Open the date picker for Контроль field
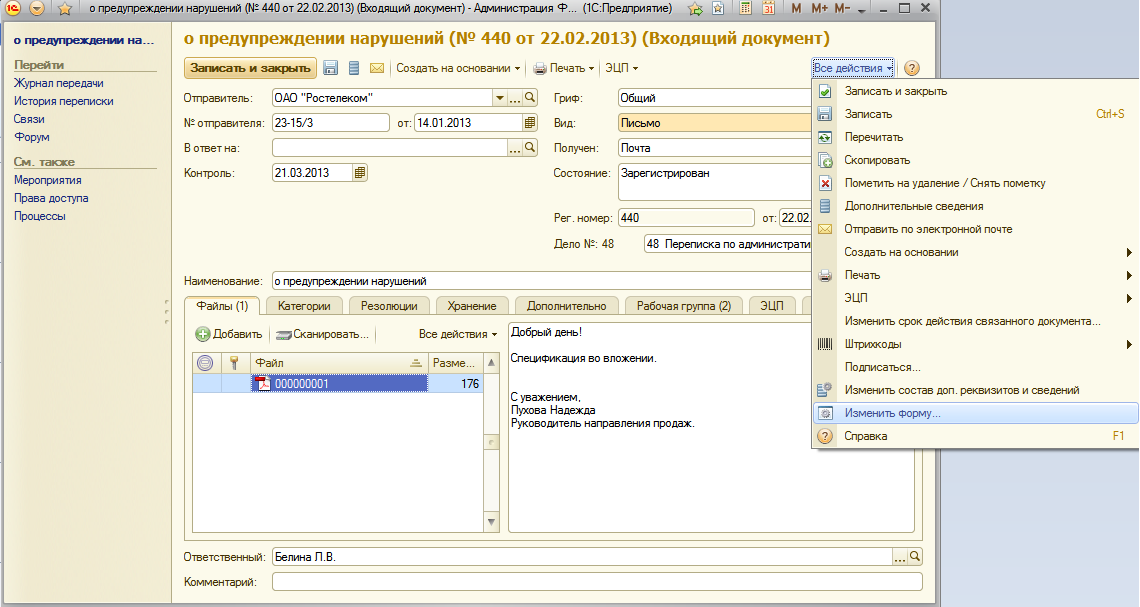 [x=360, y=172]
